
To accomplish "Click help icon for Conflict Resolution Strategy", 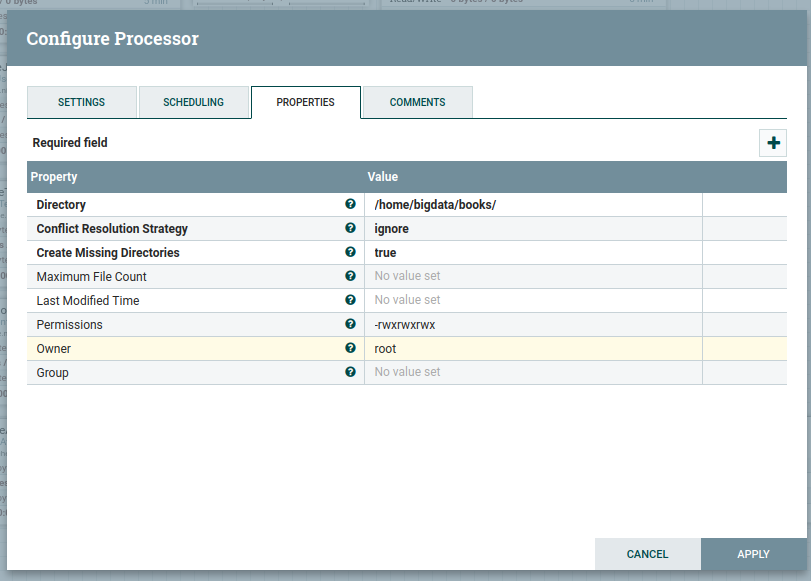I will pos(350,228).
